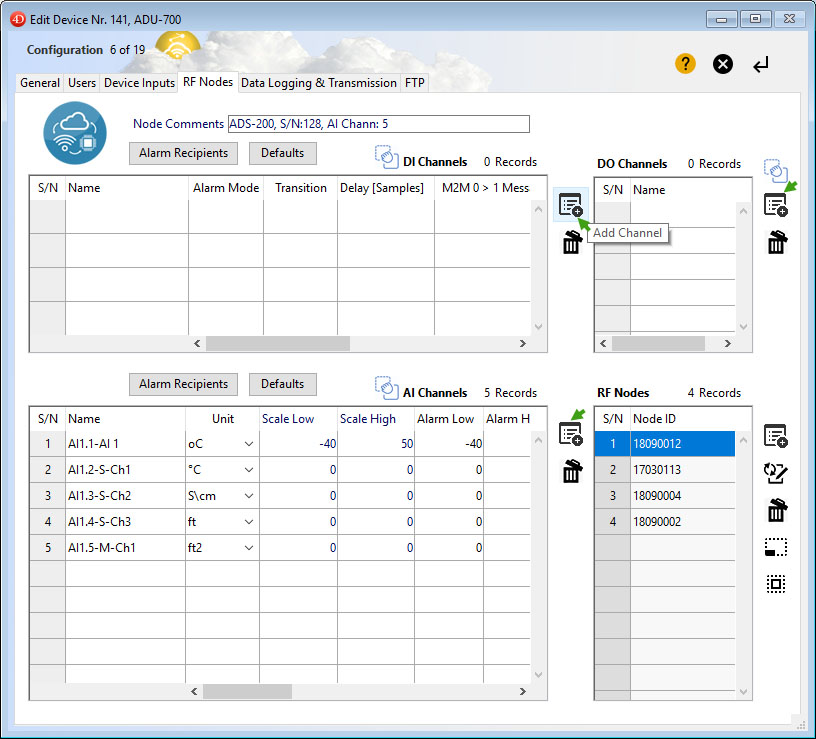This screenshot has width=816, height=739.
Task: Click the Alarm Mode column header
Action: point(226,188)
